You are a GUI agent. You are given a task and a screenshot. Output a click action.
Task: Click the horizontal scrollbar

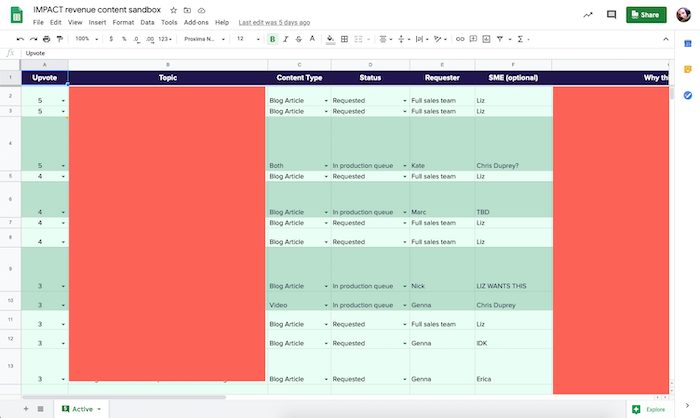[x=124, y=397]
